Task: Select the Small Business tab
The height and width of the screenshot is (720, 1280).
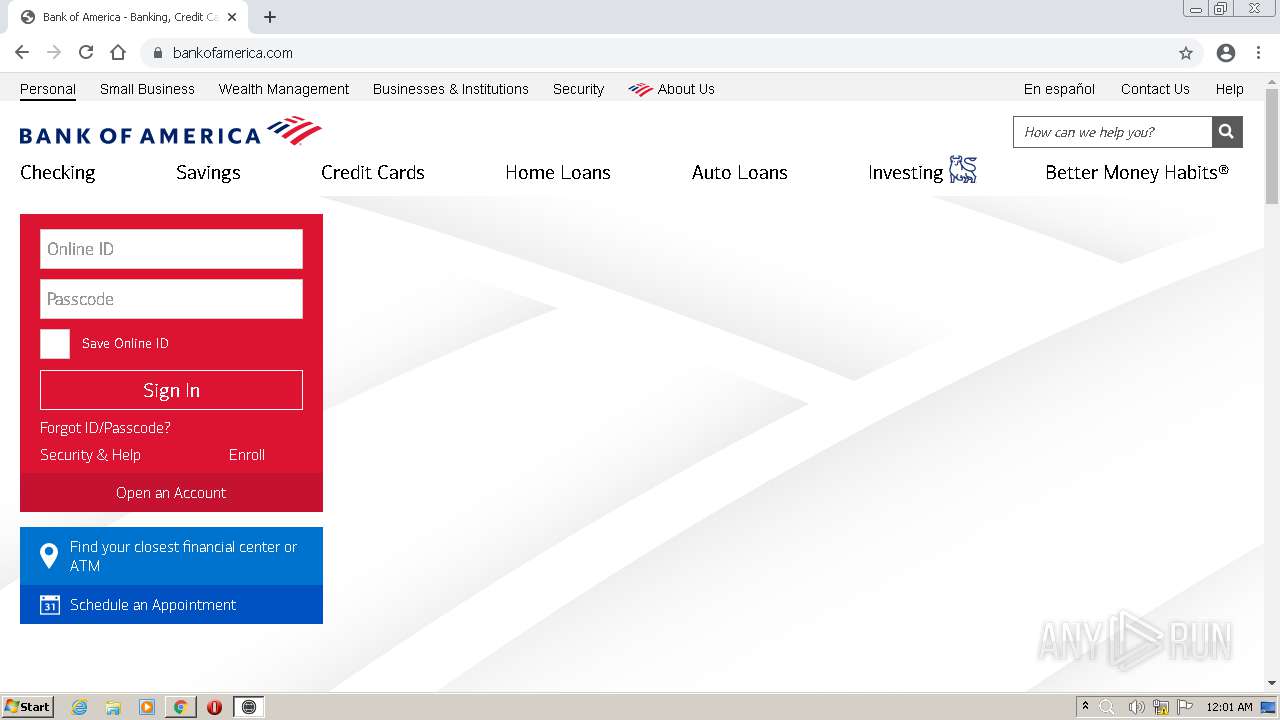Action: [x=147, y=89]
